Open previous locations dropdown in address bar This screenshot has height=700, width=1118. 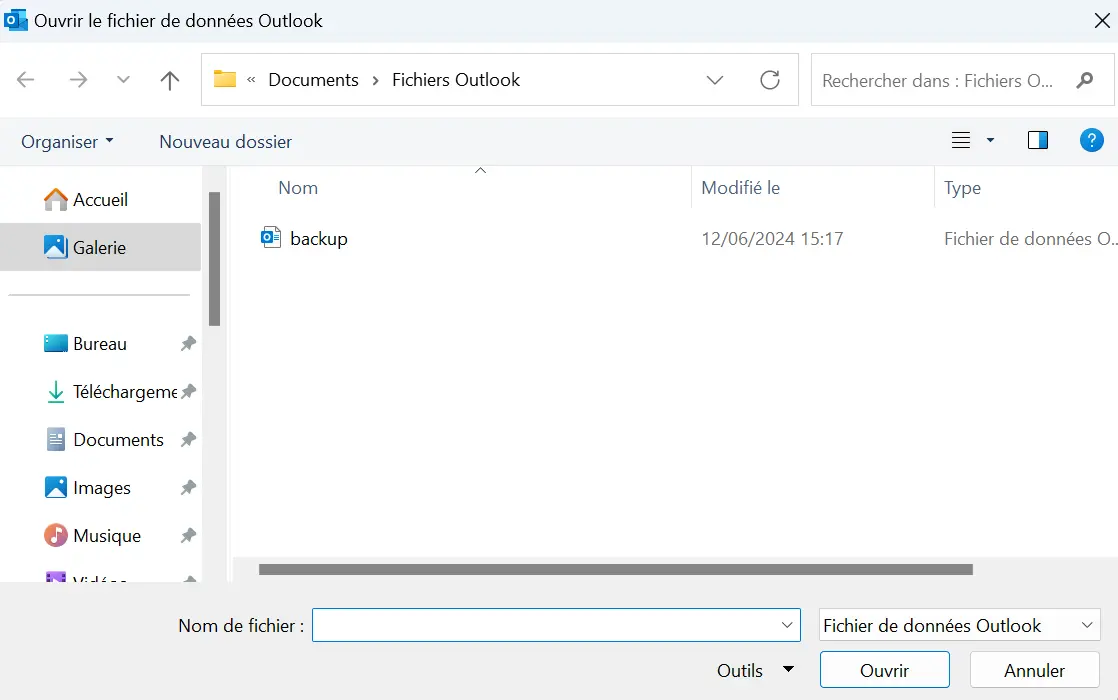(714, 80)
